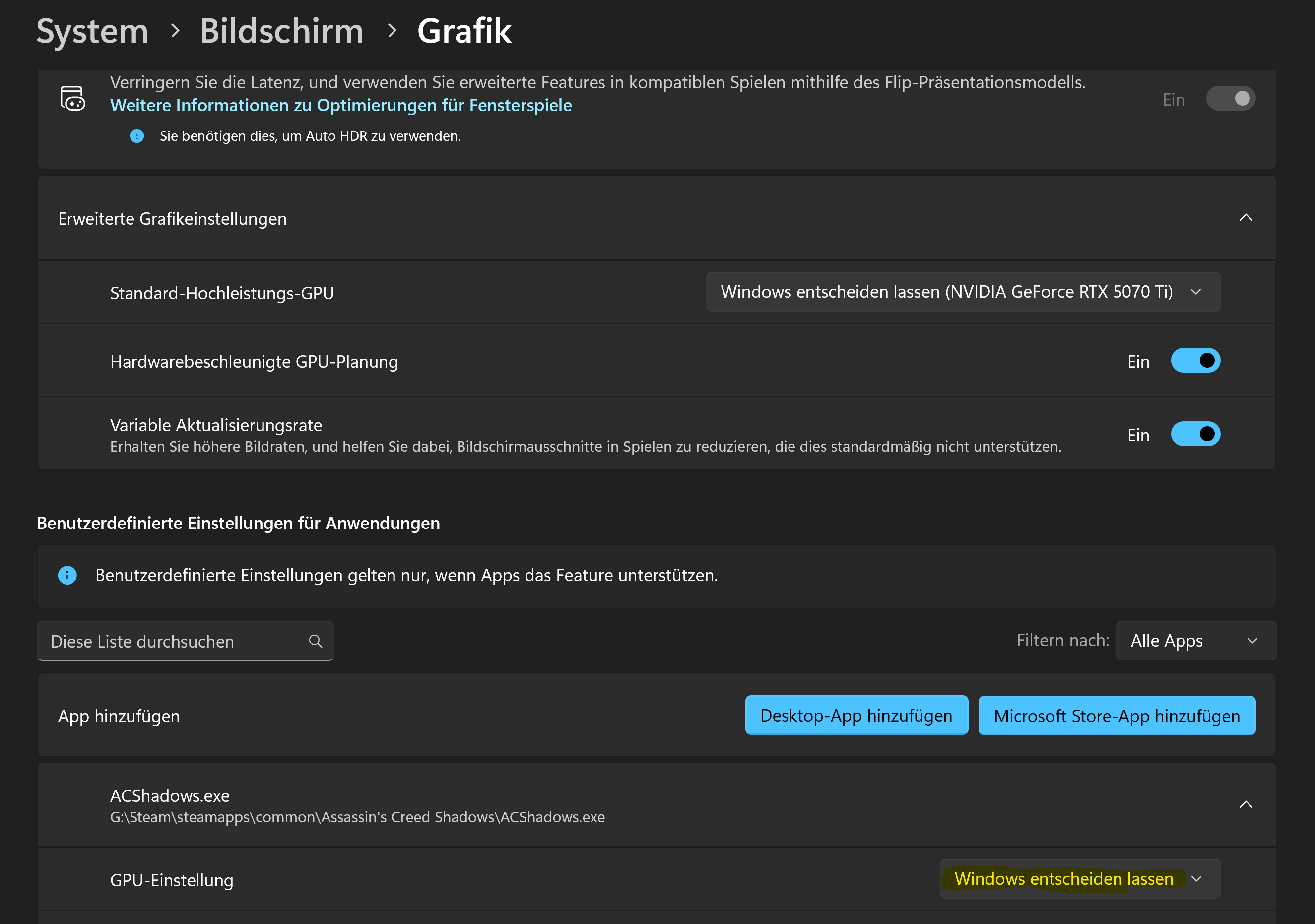Click the info icon beside Benutzerdefinierte Einstellungen notice
The width and height of the screenshot is (1315, 924).
(x=67, y=575)
